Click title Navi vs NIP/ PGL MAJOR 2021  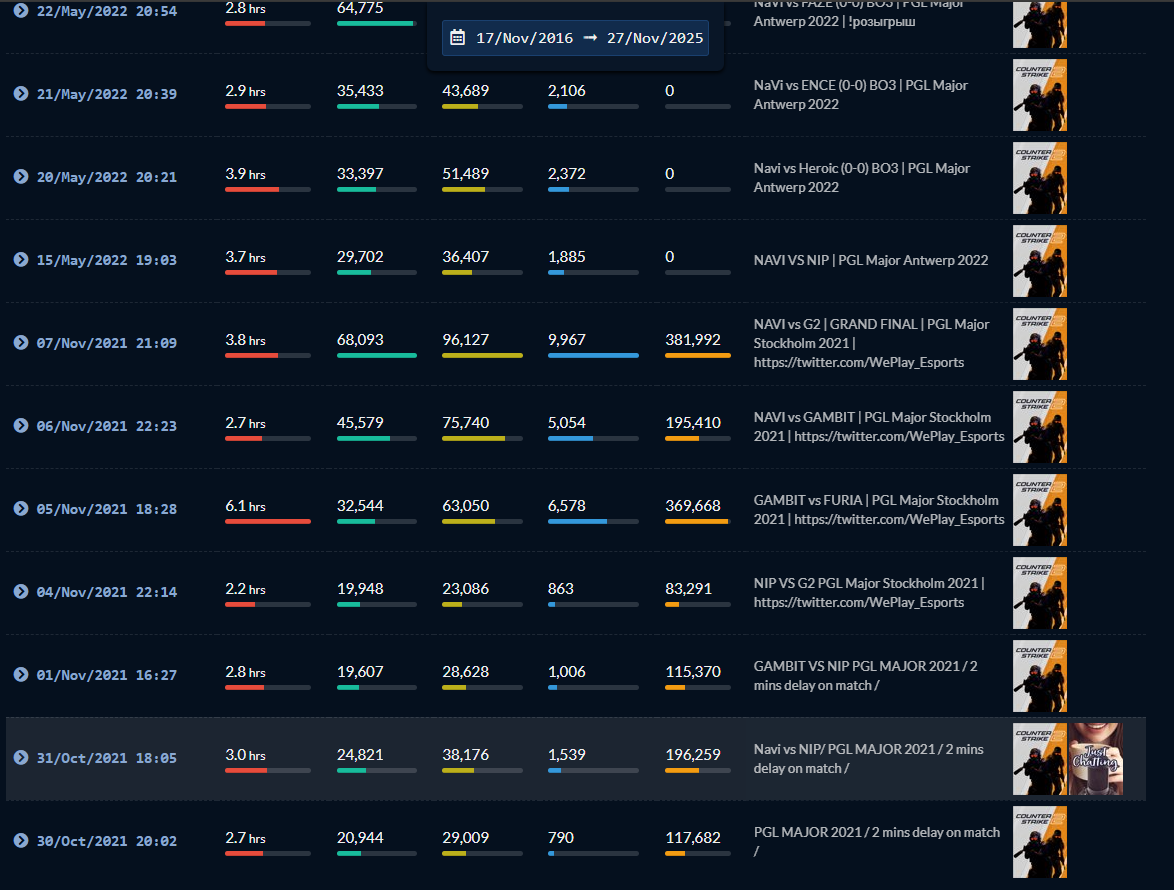(869, 758)
